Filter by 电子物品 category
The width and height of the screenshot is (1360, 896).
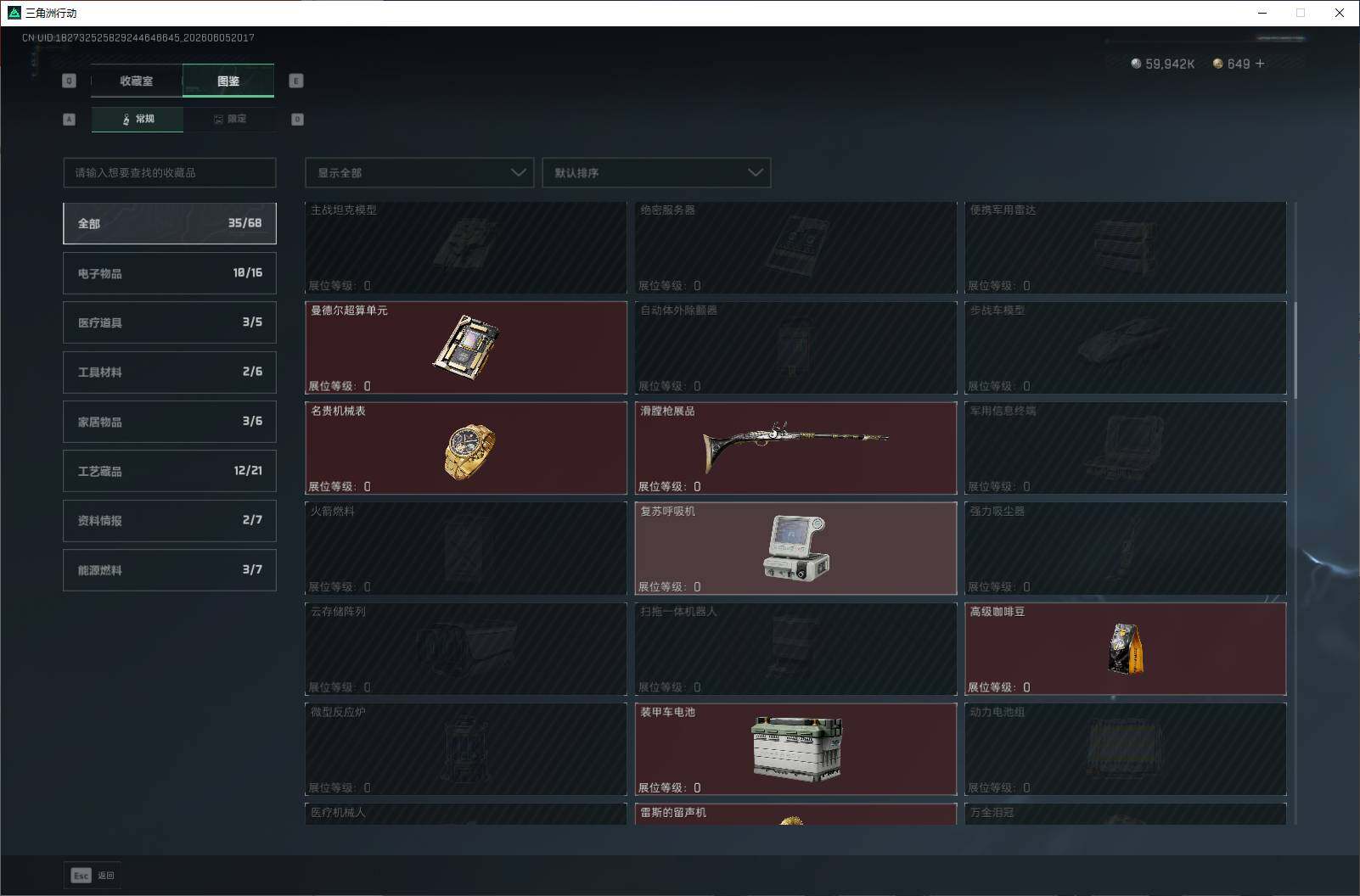tap(170, 273)
